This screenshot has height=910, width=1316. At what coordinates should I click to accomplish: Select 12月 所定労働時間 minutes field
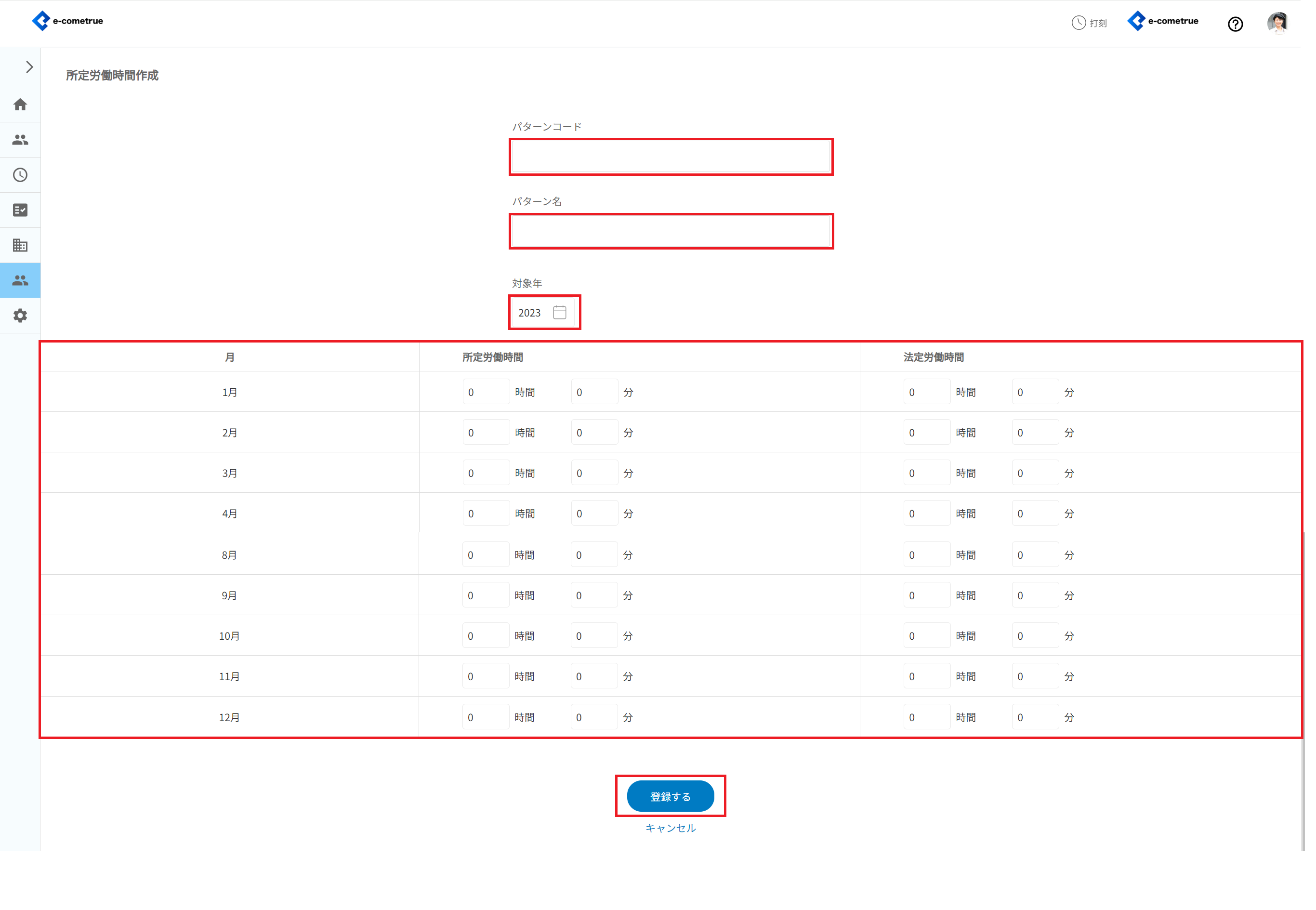pos(593,717)
